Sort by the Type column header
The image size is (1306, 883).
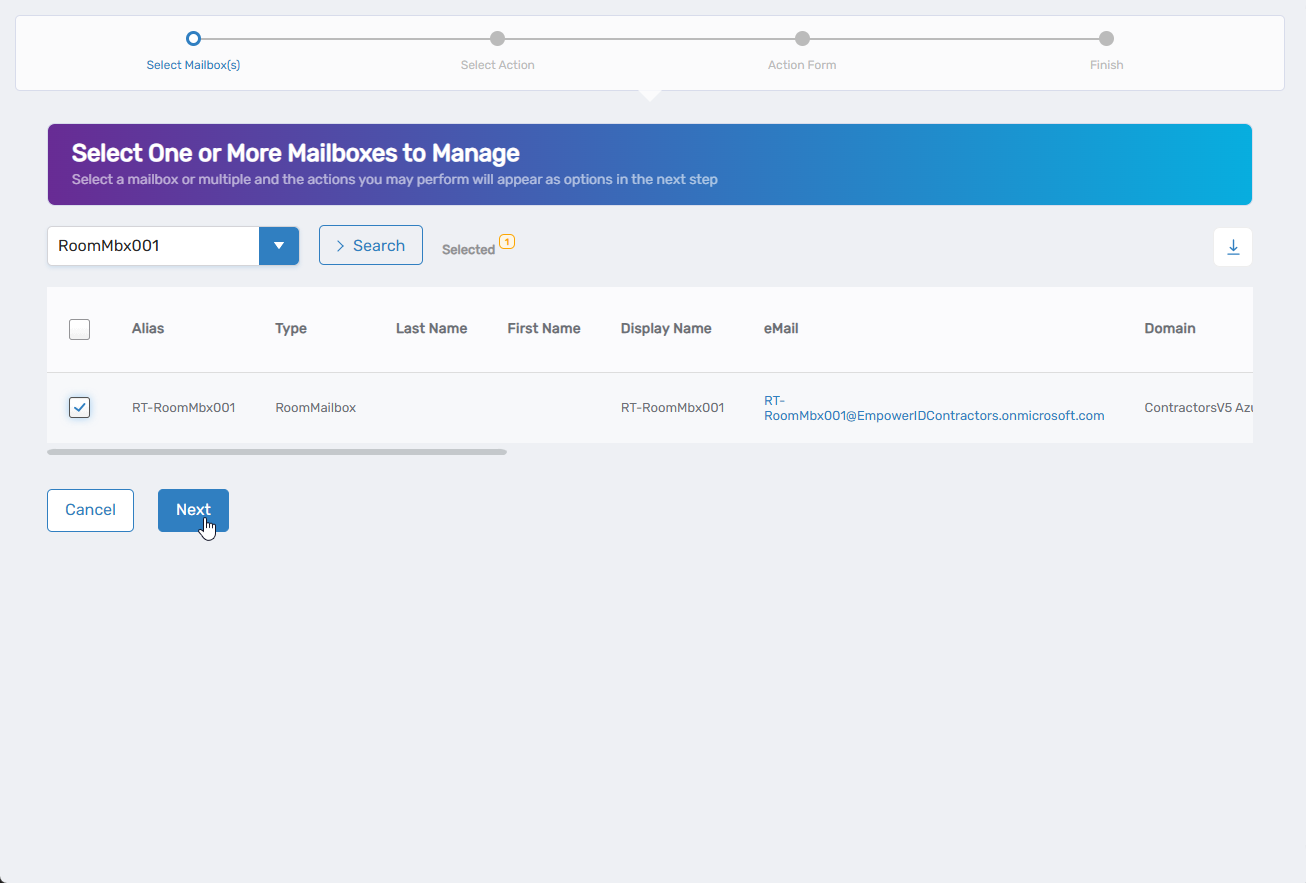(x=291, y=328)
